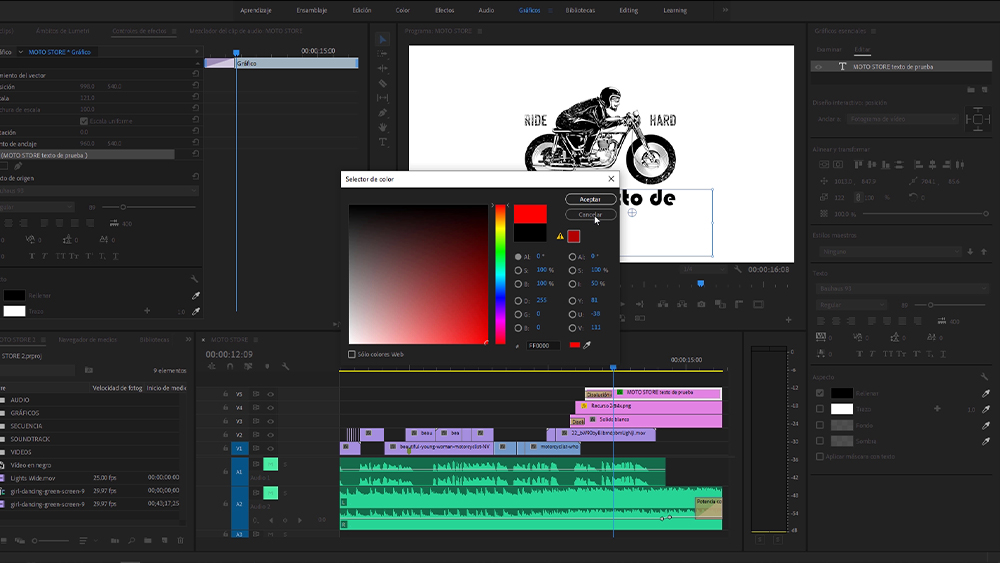The image size is (1000, 563).
Task: Open workspace overflow chevrons
Action: (x=725, y=10)
